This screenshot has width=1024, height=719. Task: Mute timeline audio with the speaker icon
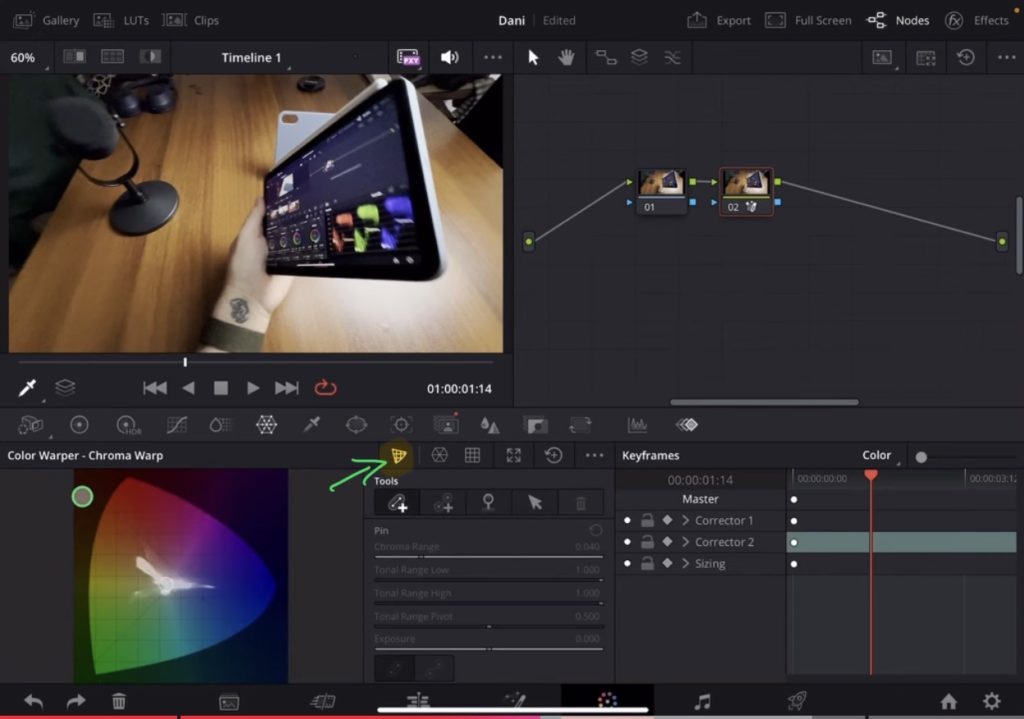click(449, 57)
